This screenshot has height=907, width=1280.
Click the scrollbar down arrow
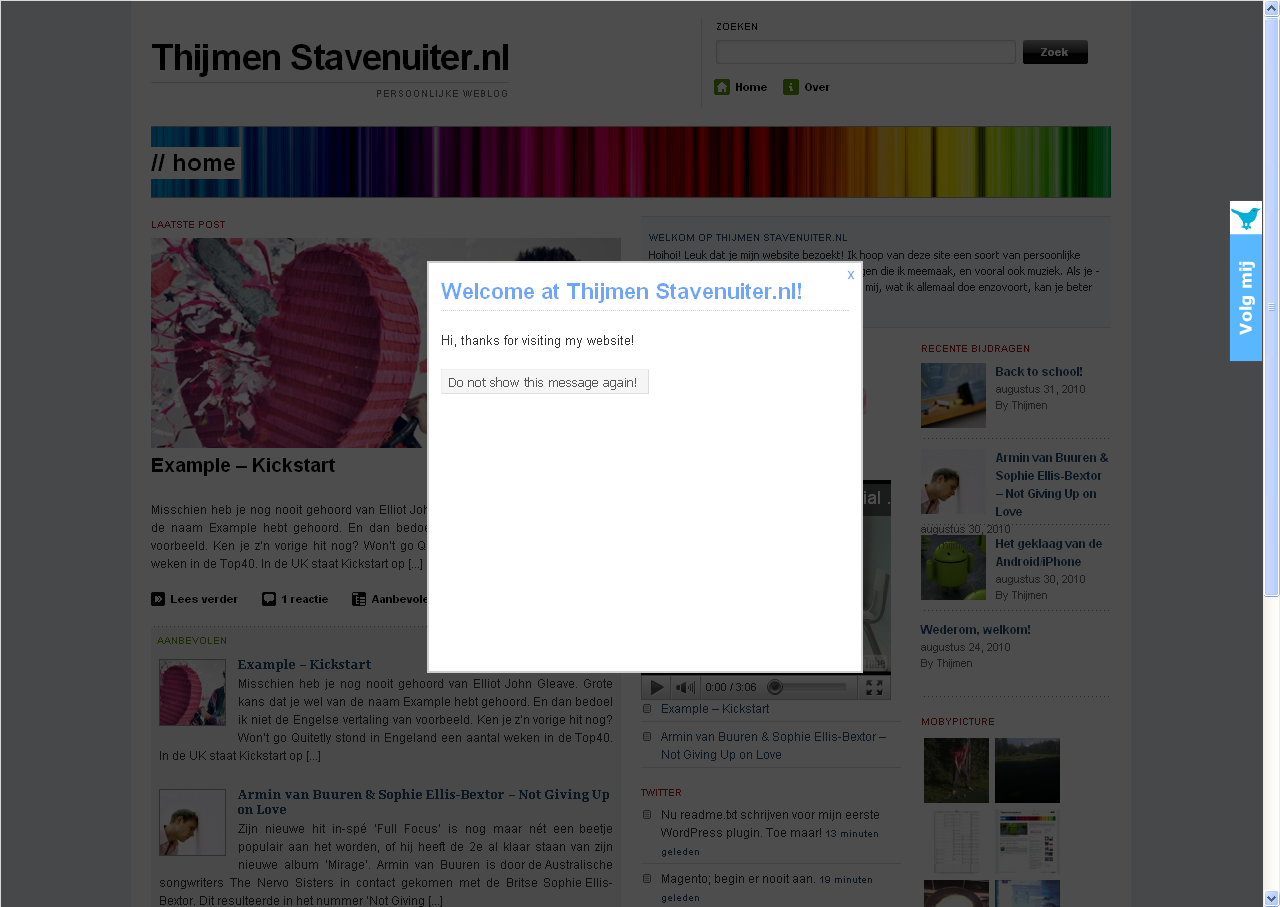pos(1271,898)
